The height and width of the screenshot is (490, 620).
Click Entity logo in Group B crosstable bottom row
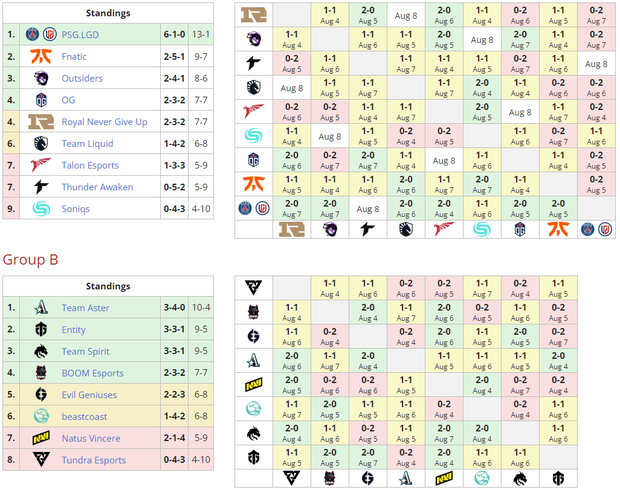click(558, 479)
